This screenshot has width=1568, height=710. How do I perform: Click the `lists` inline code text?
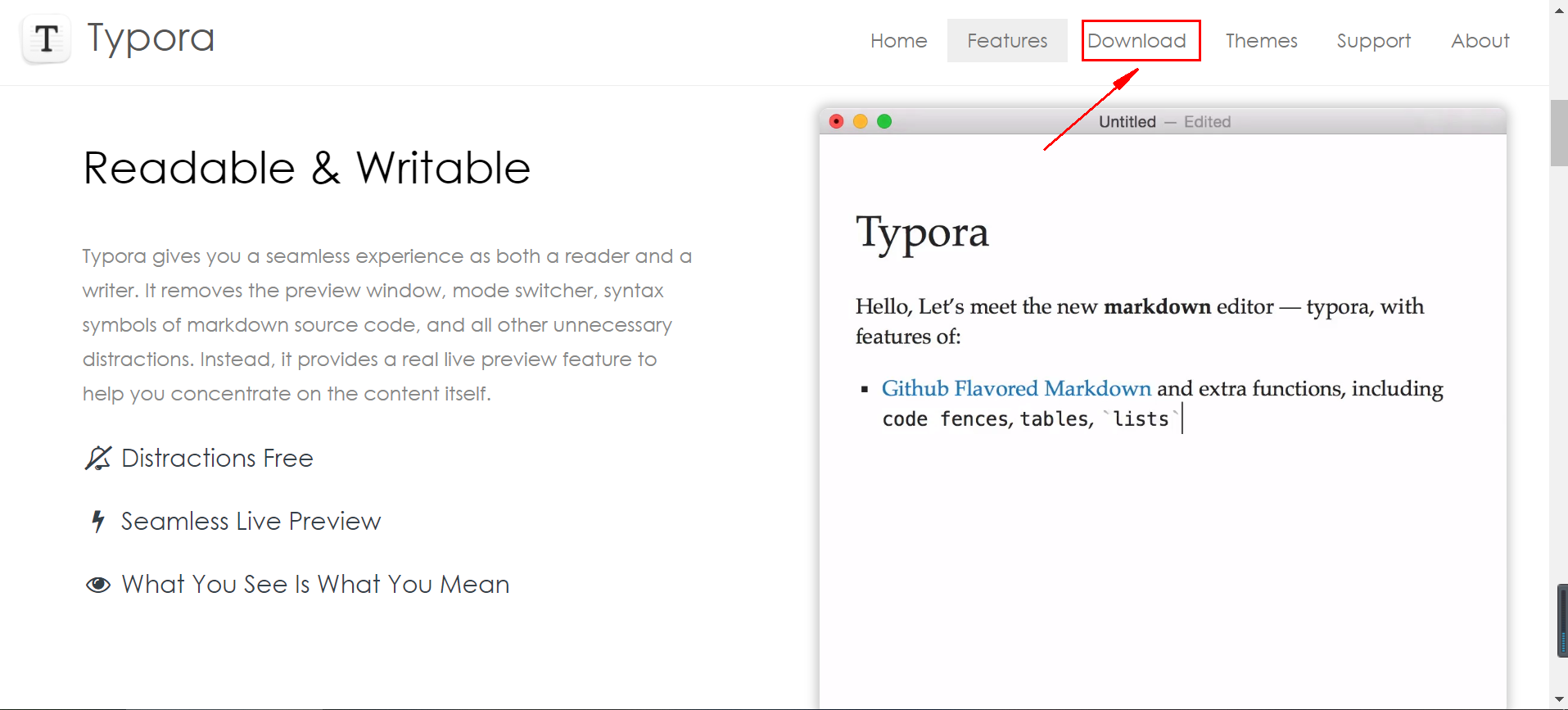(x=1141, y=418)
